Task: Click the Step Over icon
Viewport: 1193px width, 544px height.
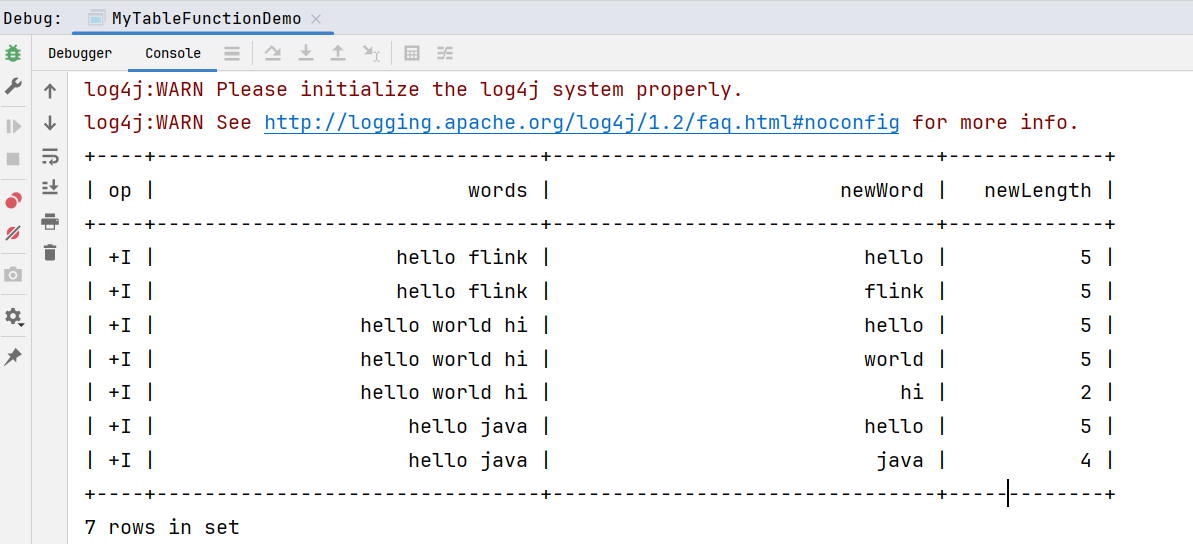Action: coord(273,53)
